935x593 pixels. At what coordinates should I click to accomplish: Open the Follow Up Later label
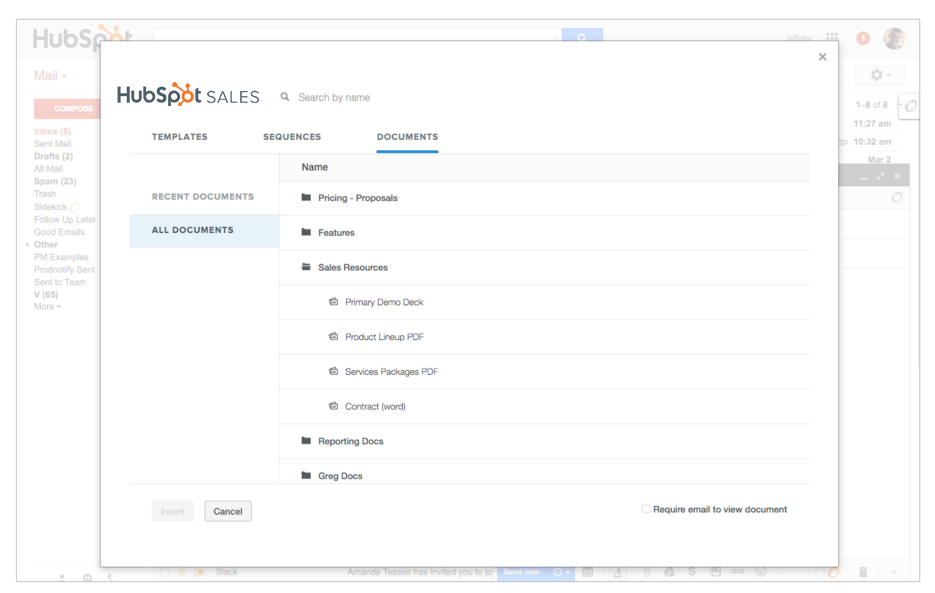(x=65, y=219)
